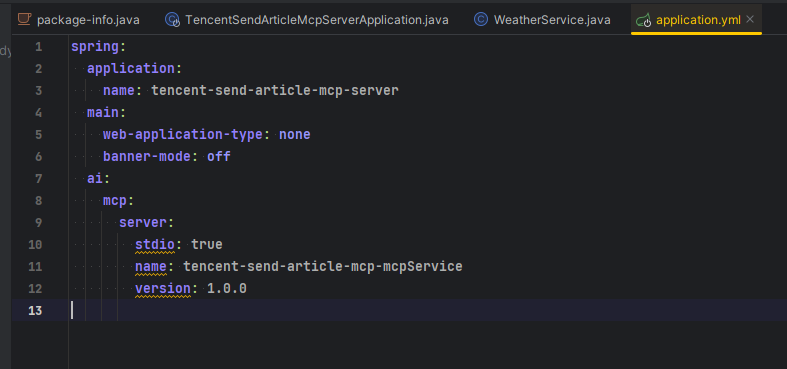
Task: Click the 'banner-mode' key text
Action: click(147, 157)
